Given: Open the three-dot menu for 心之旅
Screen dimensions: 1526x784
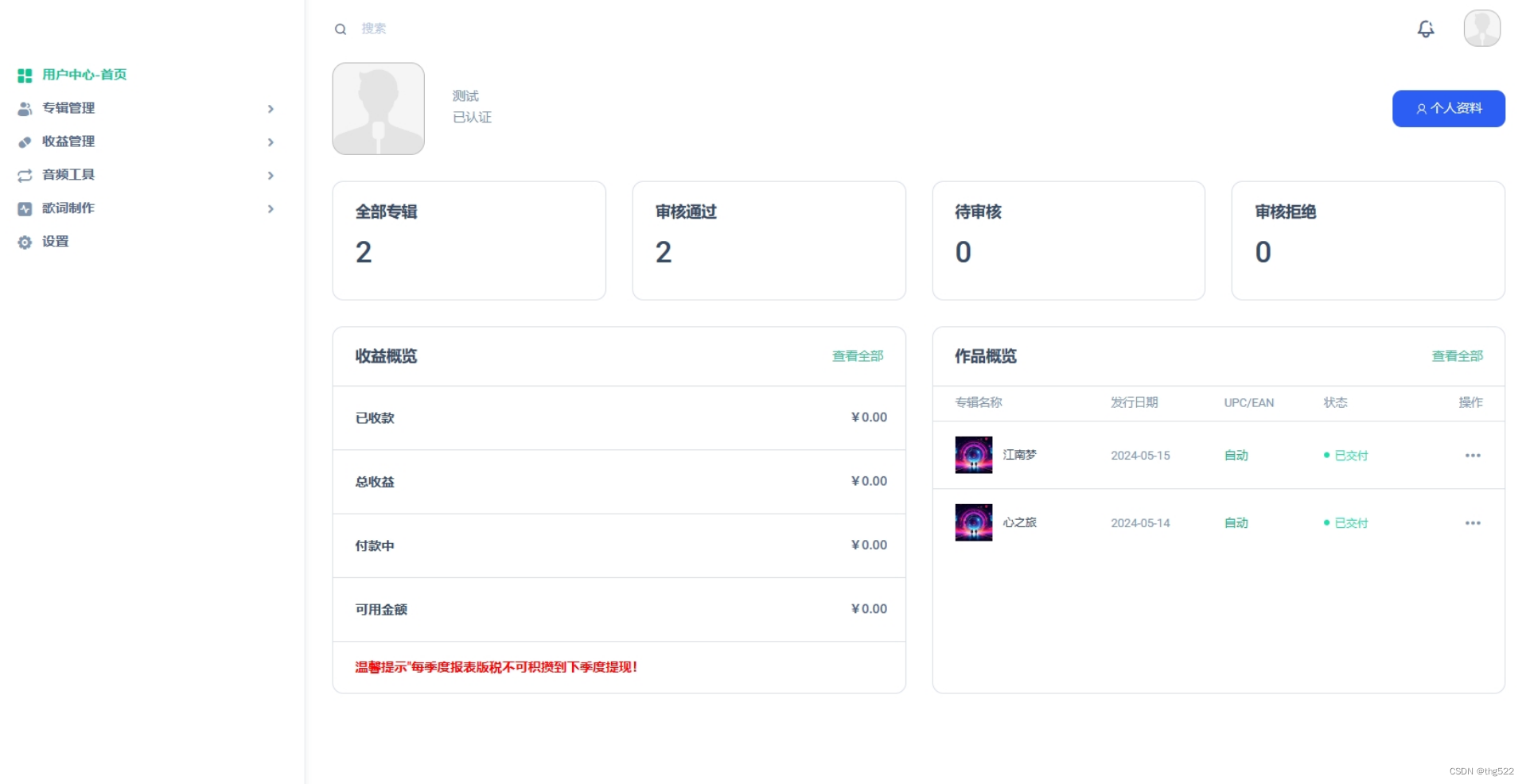Looking at the screenshot, I should [x=1472, y=523].
